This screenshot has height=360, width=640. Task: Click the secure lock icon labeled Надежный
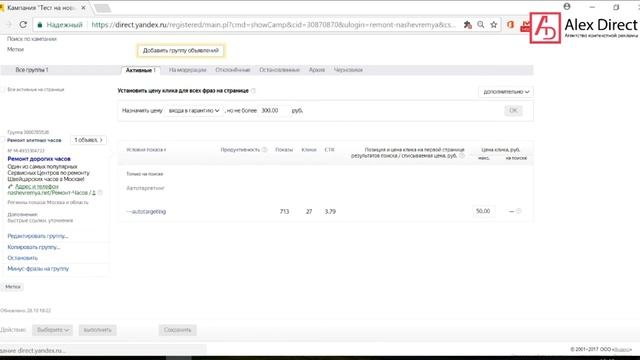click(40, 25)
